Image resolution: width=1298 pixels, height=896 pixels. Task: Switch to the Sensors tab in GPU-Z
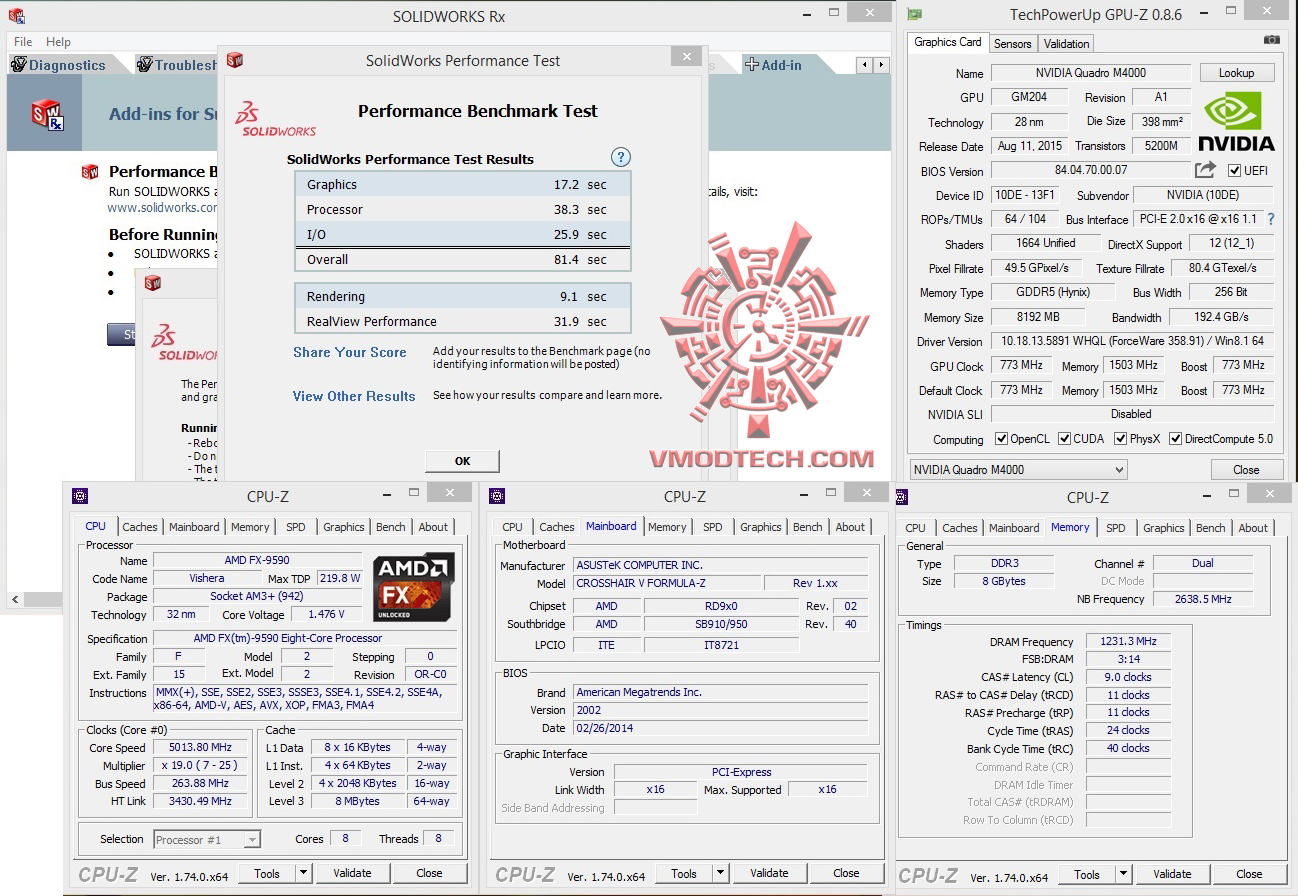1012,43
